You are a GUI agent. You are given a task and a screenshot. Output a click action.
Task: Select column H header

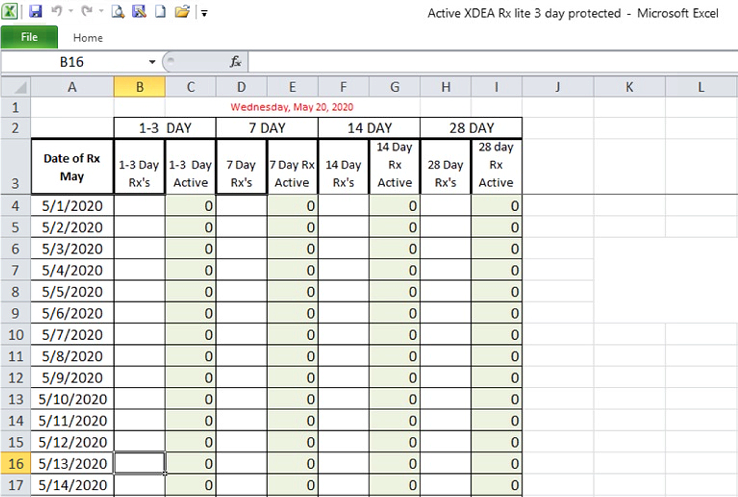coord(445,87)
